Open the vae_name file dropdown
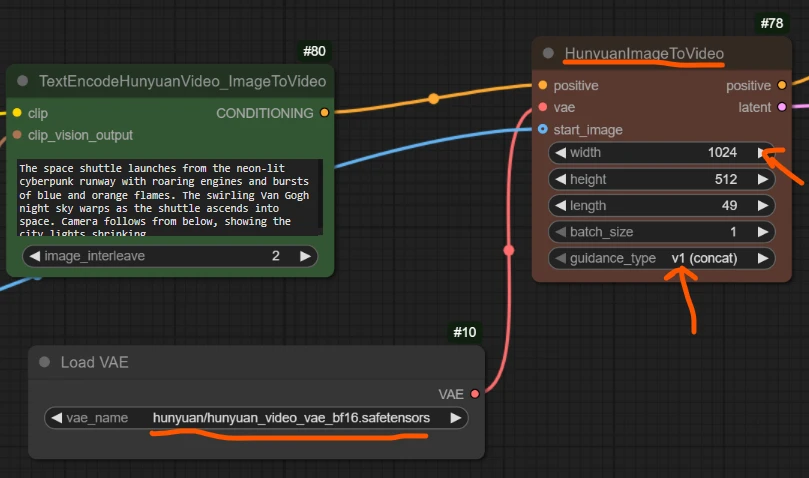809x478 pixels. [290, 418]
